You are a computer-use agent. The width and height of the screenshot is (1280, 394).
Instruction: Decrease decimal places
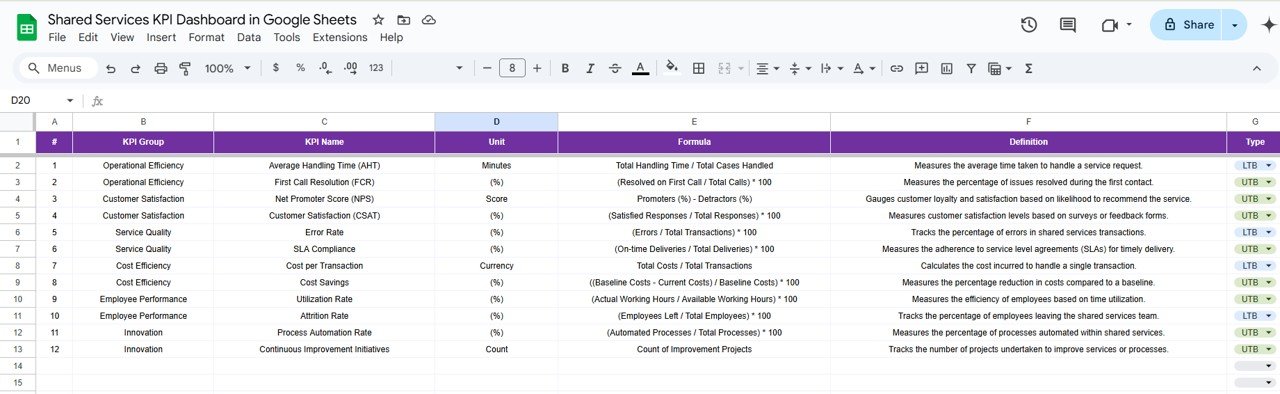click(325, 68)
